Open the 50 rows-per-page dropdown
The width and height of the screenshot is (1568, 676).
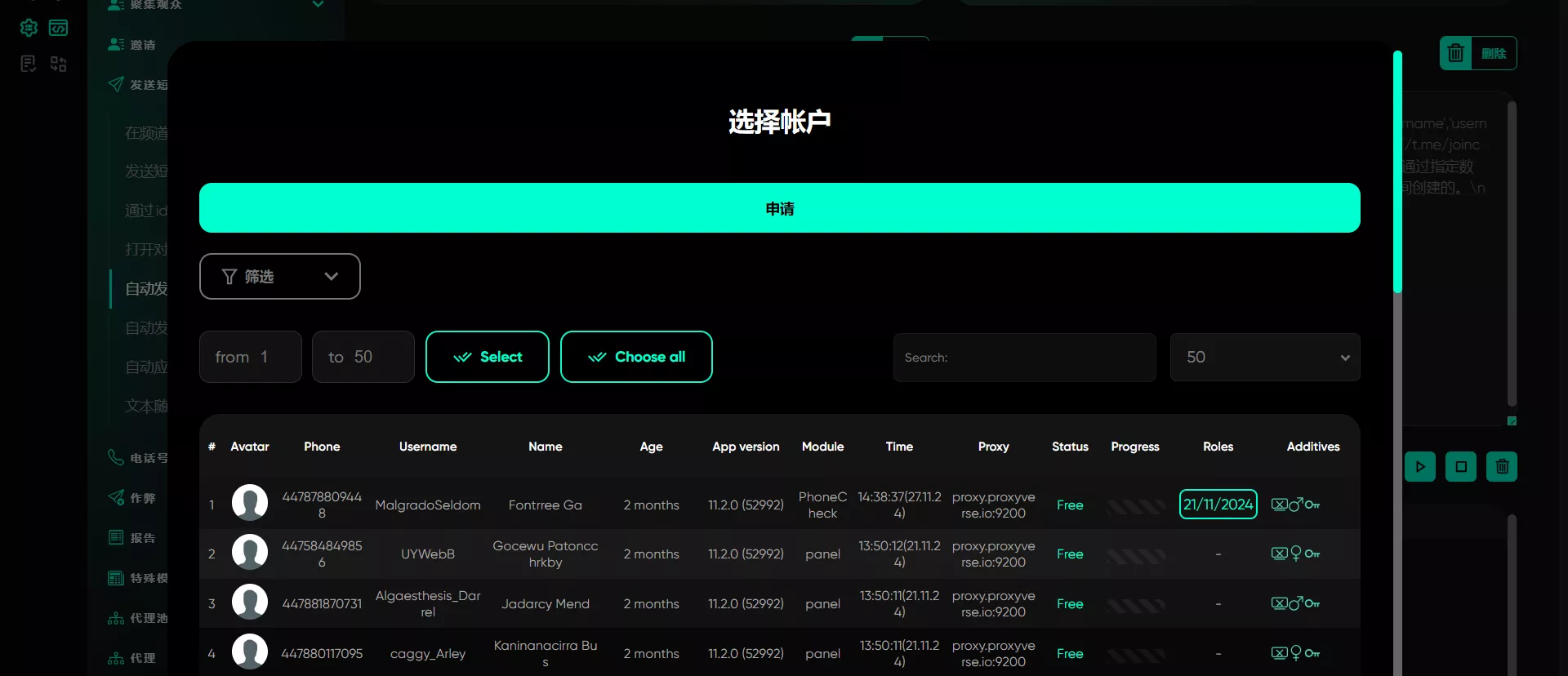(1265, 358)
